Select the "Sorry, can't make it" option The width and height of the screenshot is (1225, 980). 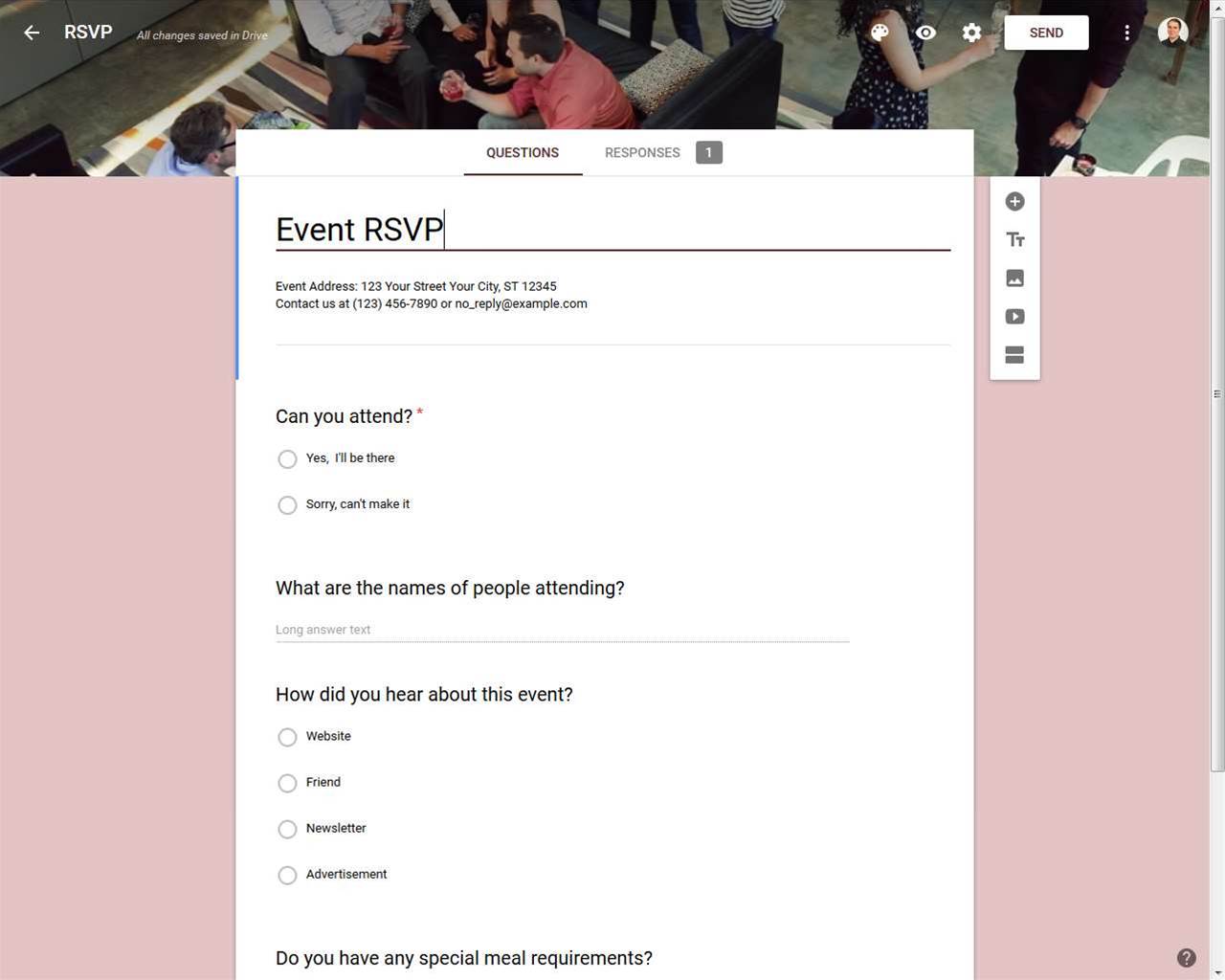point(287,505)
